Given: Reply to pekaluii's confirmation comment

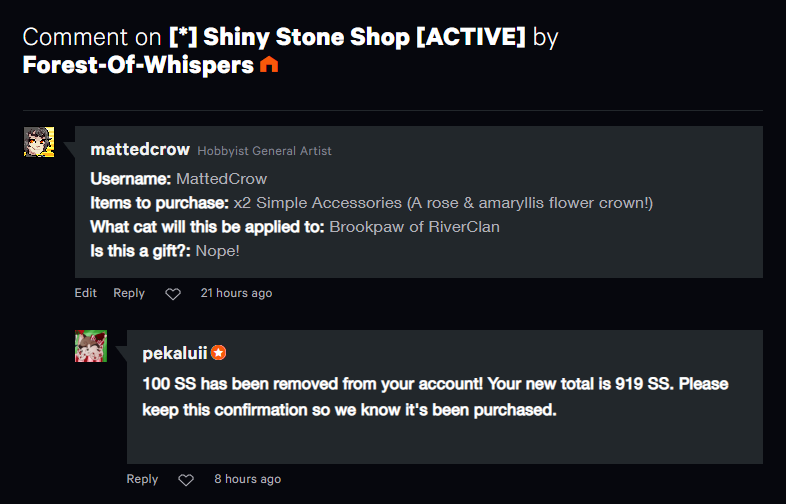Looking at the screenshot, I should 142,479.
